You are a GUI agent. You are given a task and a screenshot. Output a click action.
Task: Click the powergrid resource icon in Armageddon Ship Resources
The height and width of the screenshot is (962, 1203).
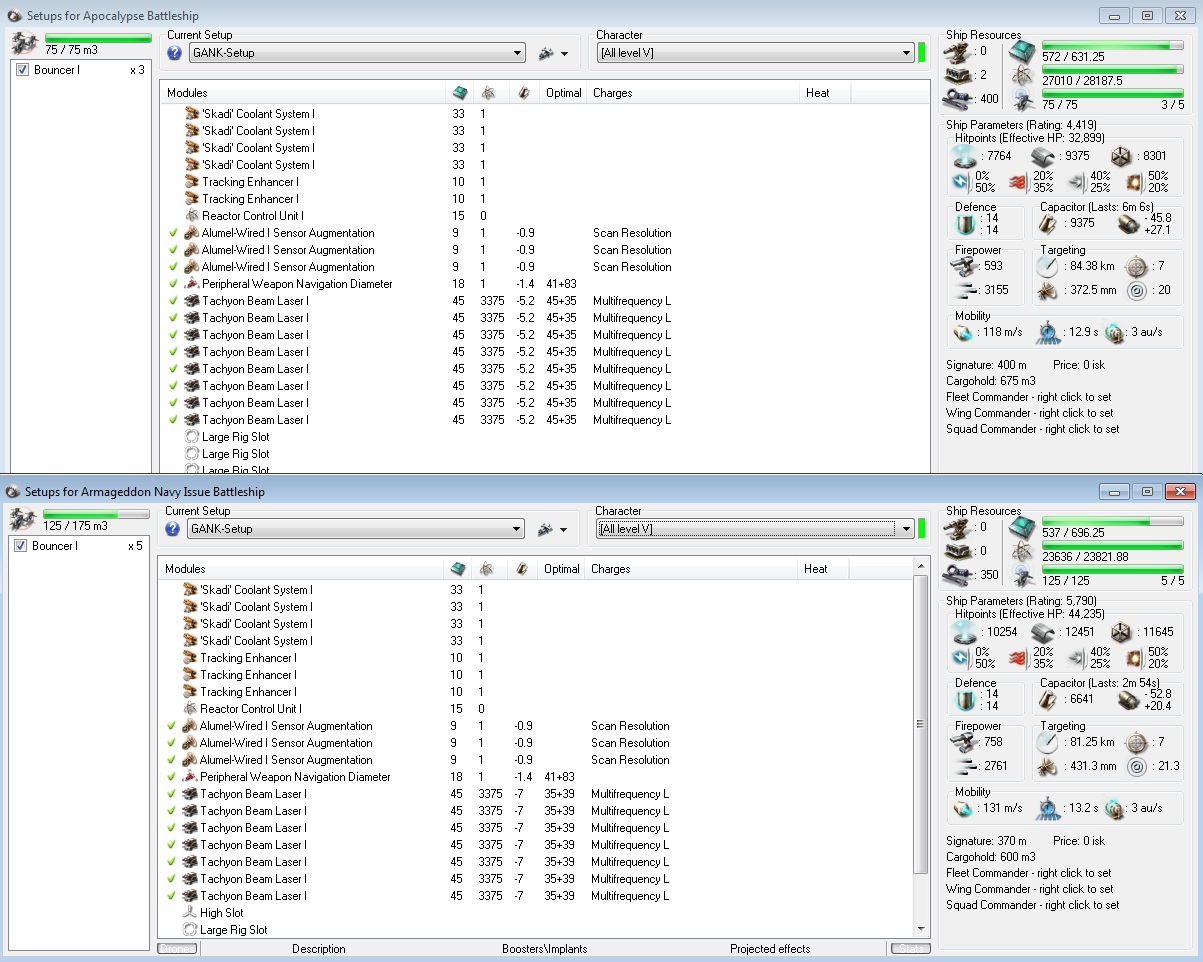pyautogui.click(x=1022, y=552)
